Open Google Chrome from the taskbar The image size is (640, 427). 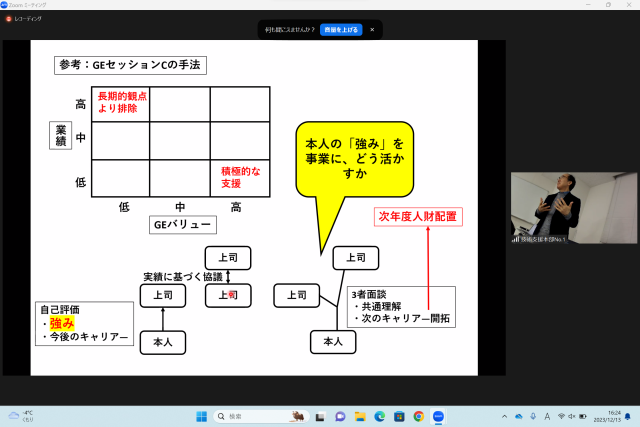click(419, 416)
